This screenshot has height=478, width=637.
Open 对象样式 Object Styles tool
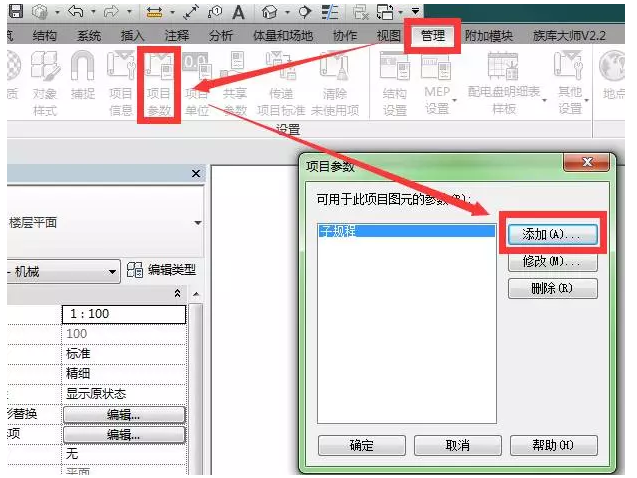pos(45,83)
